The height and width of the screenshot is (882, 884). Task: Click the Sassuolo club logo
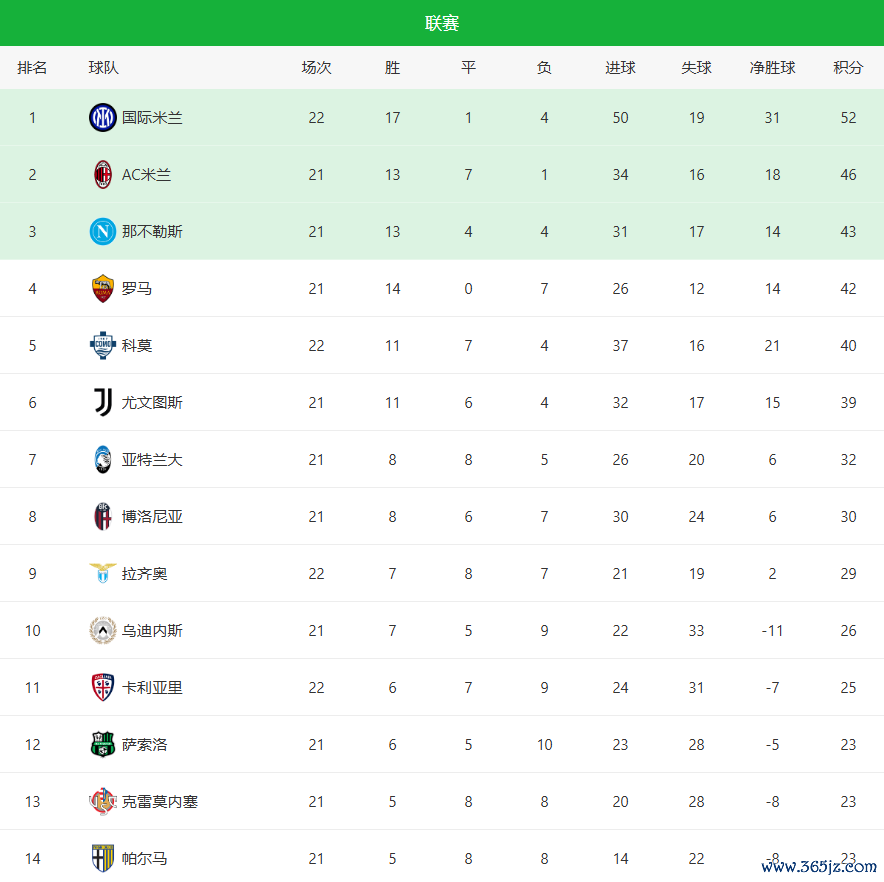[x=102, y=745]
